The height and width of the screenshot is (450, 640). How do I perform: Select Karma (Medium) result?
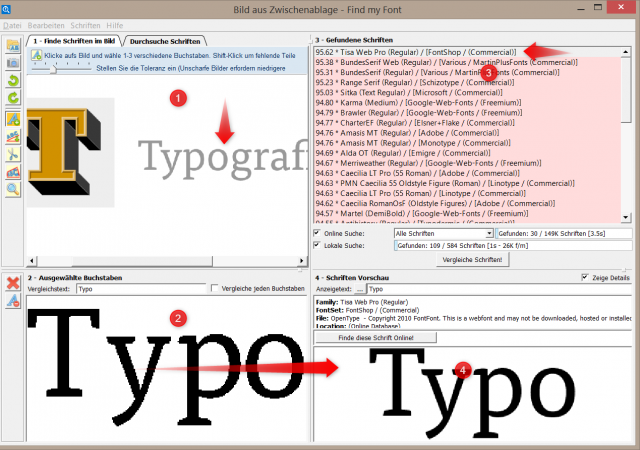point(467,102)
